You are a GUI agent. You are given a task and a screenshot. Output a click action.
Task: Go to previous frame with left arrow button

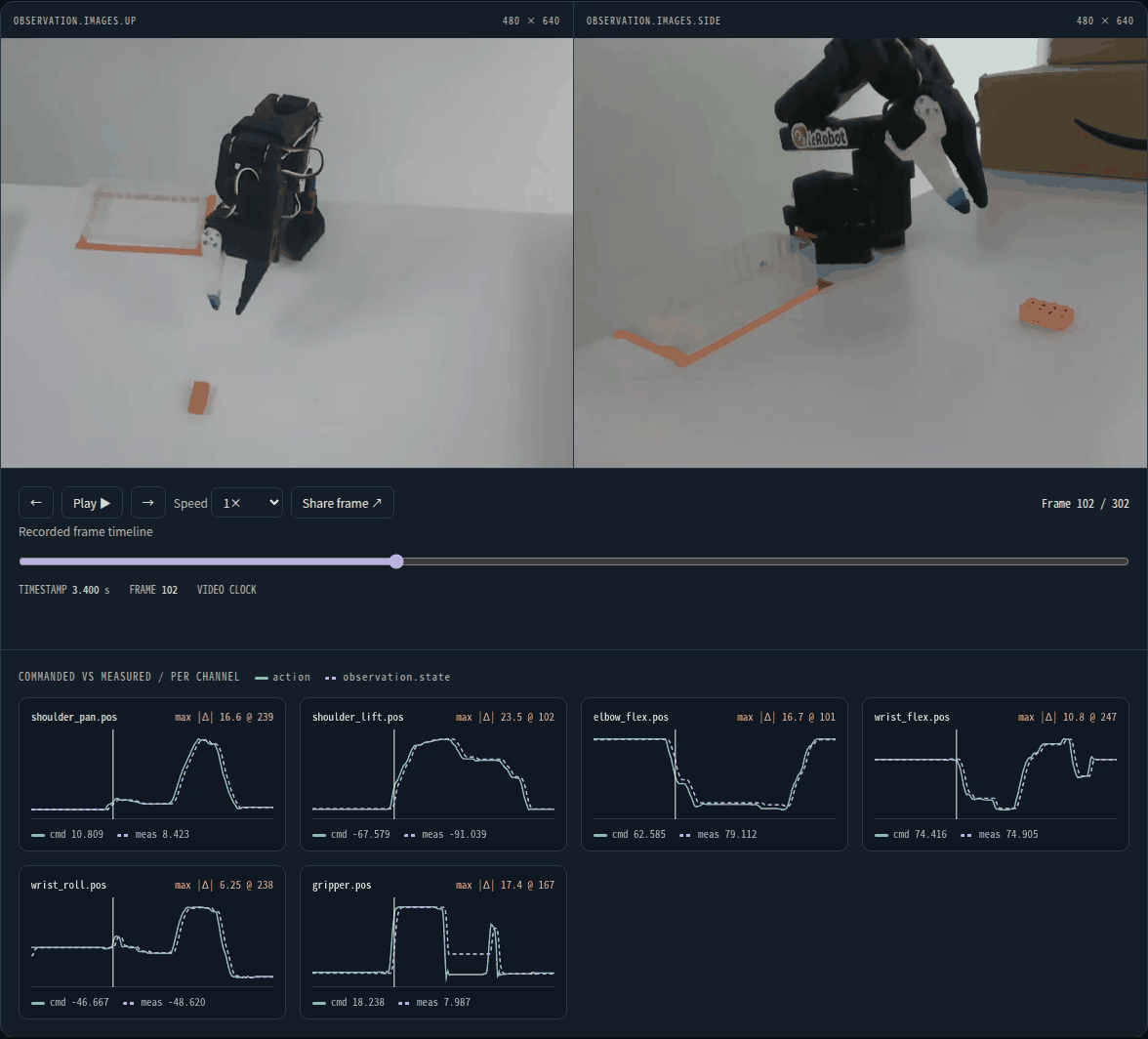36,503
